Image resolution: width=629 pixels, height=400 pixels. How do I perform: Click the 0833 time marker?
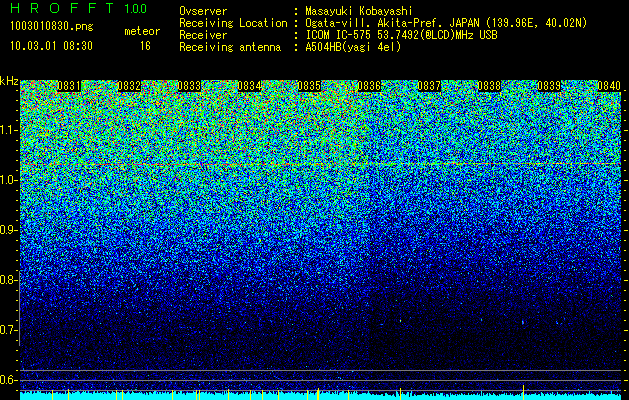(189, 86)
